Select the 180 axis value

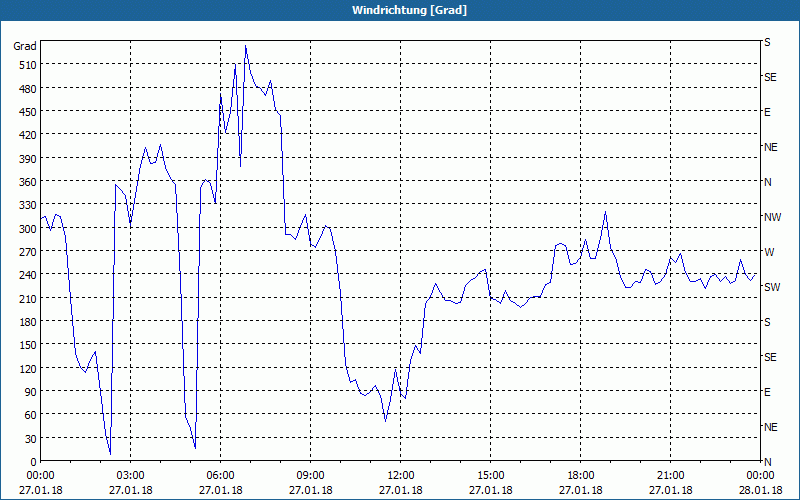point(29,322)
